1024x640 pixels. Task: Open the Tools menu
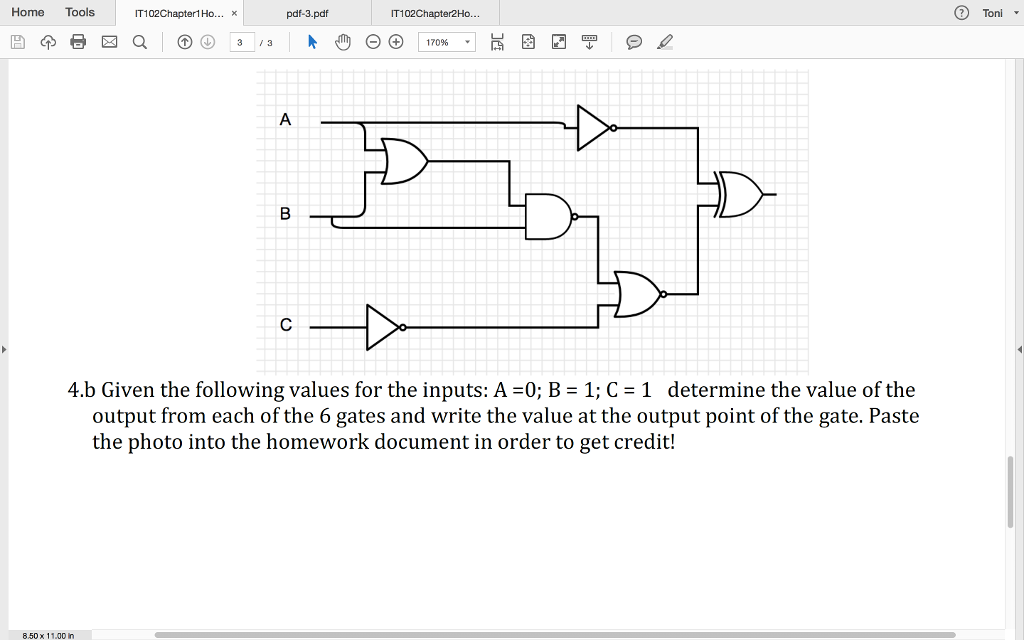tap(79, 12)
